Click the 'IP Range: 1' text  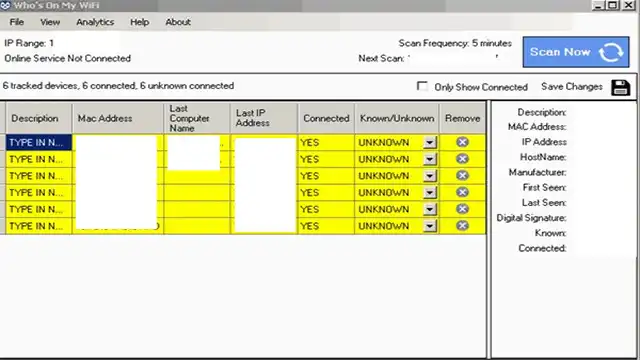pos(29,43)
